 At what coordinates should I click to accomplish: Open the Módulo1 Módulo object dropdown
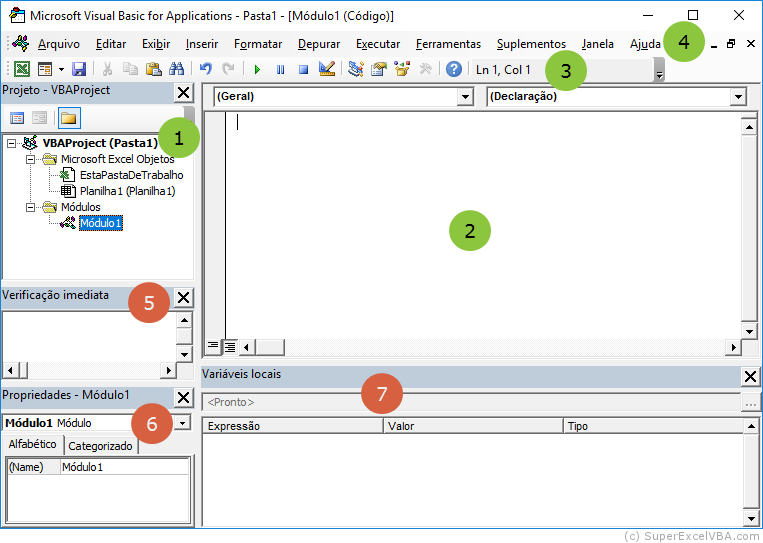point(182,422)
